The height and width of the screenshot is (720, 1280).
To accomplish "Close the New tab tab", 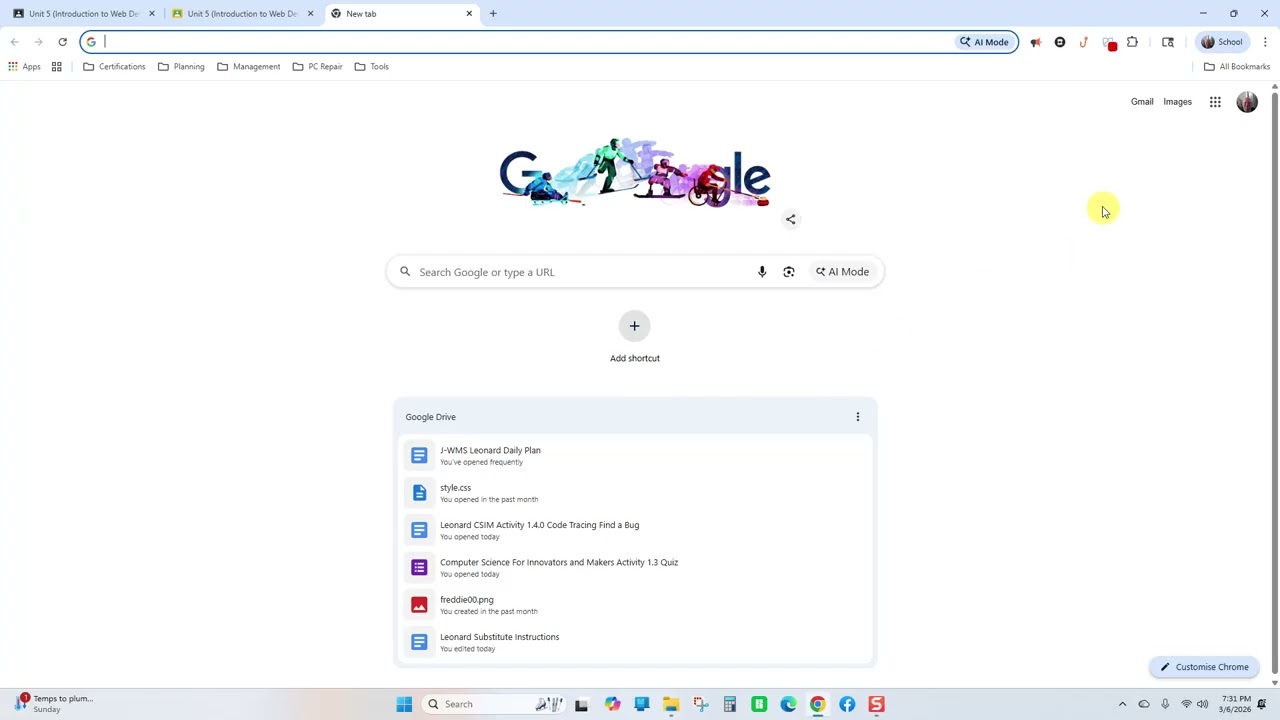I will (x=469, y=14).
